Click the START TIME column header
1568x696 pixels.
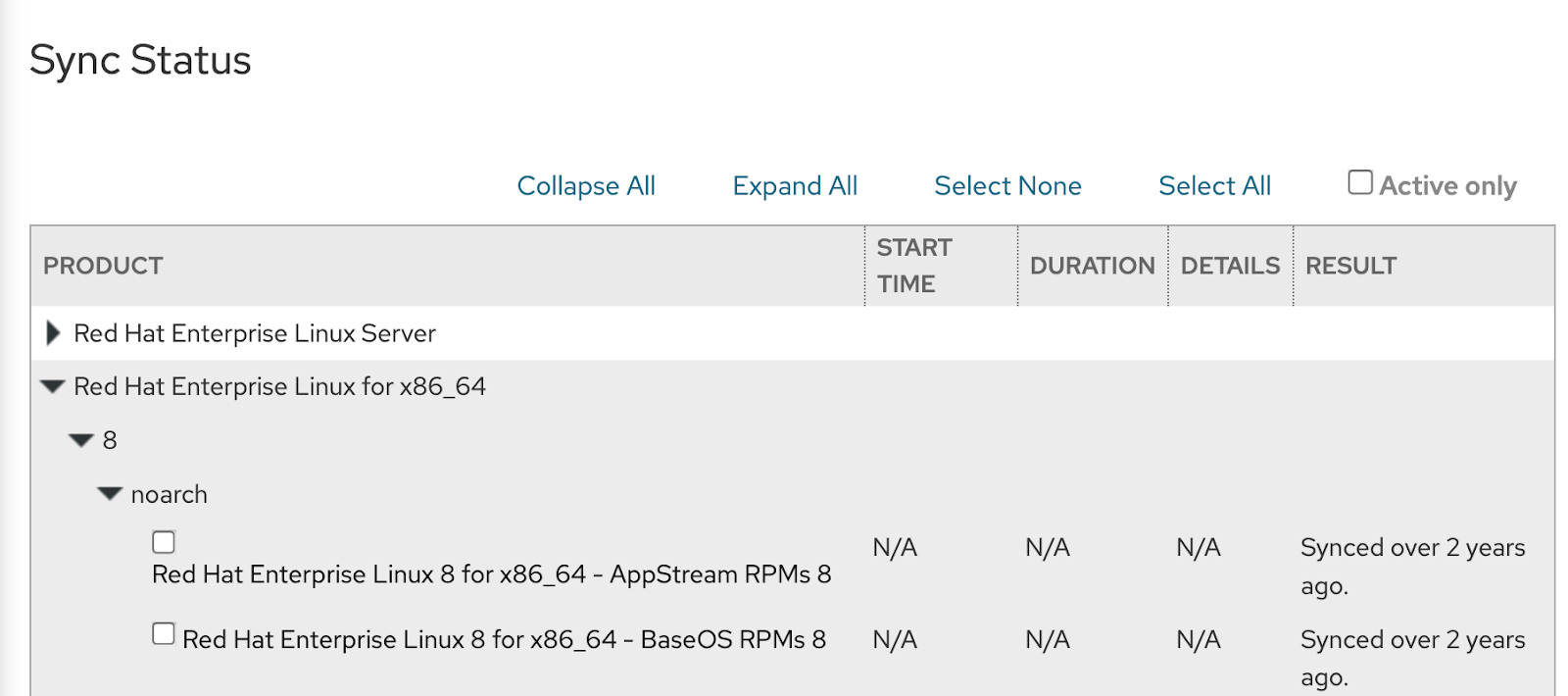coord(914,266)
